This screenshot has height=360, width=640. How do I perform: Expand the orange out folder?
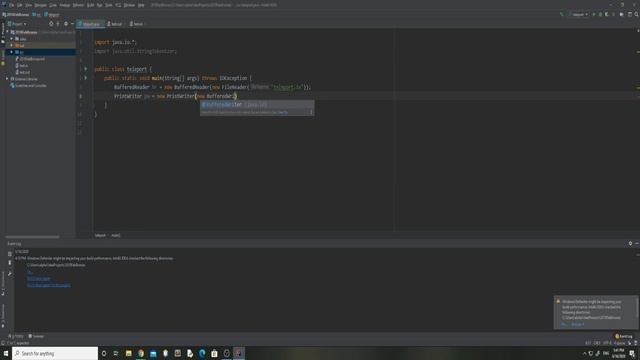(12, 45)
